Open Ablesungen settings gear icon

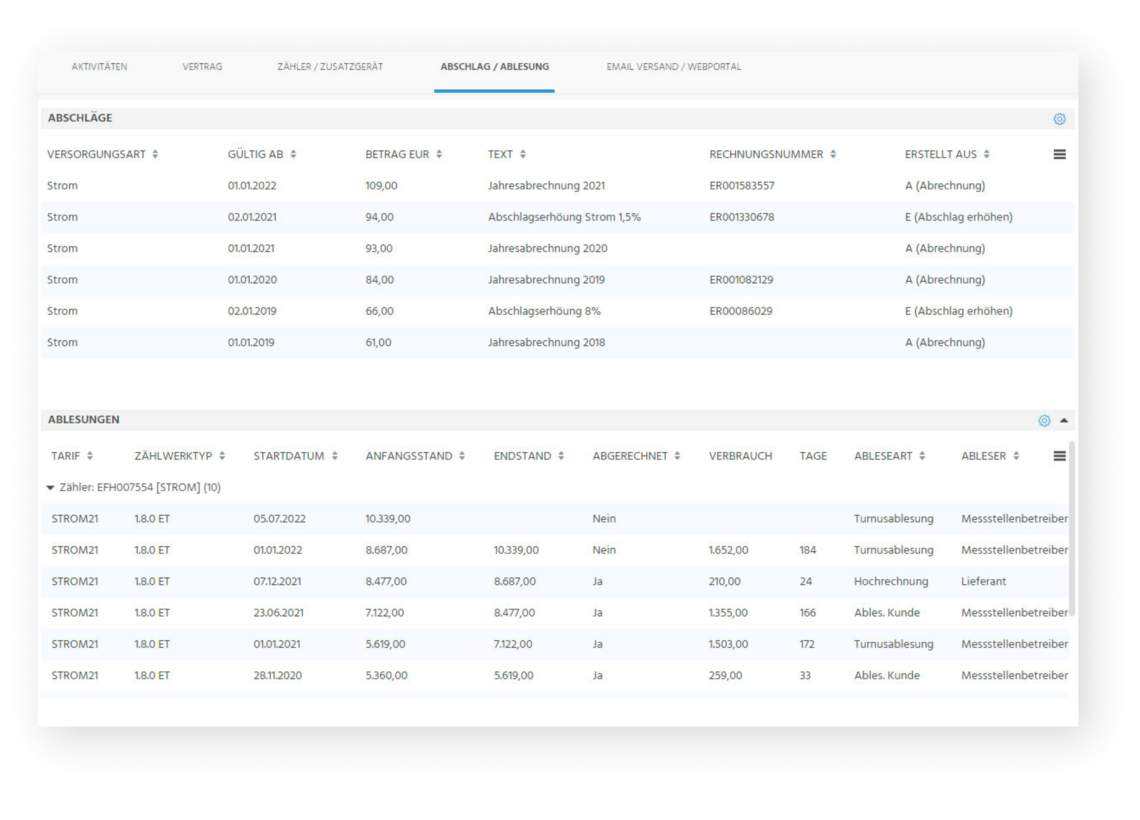(x=1044, y=421)
